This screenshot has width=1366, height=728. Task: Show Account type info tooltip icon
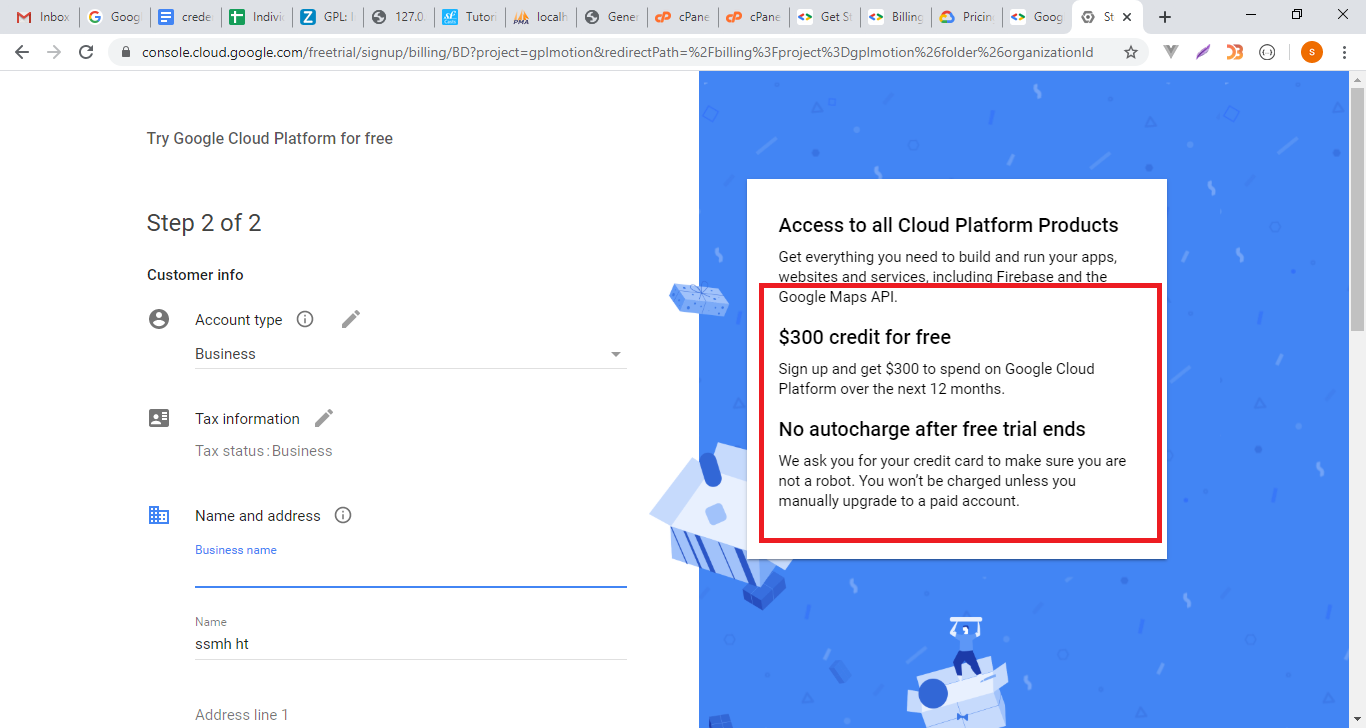pyautogui.click(x=306, y=319)
